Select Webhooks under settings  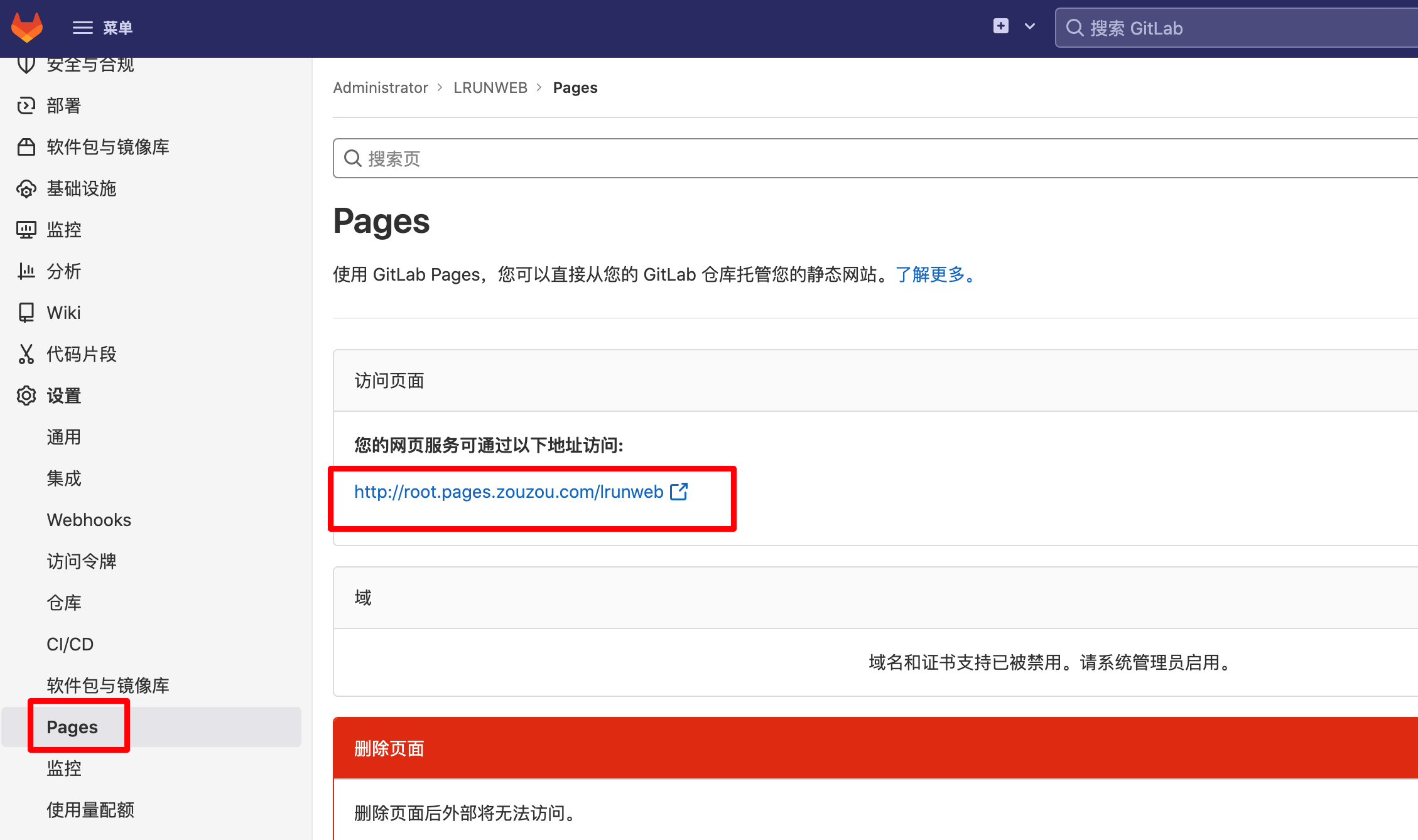[89, 520]
